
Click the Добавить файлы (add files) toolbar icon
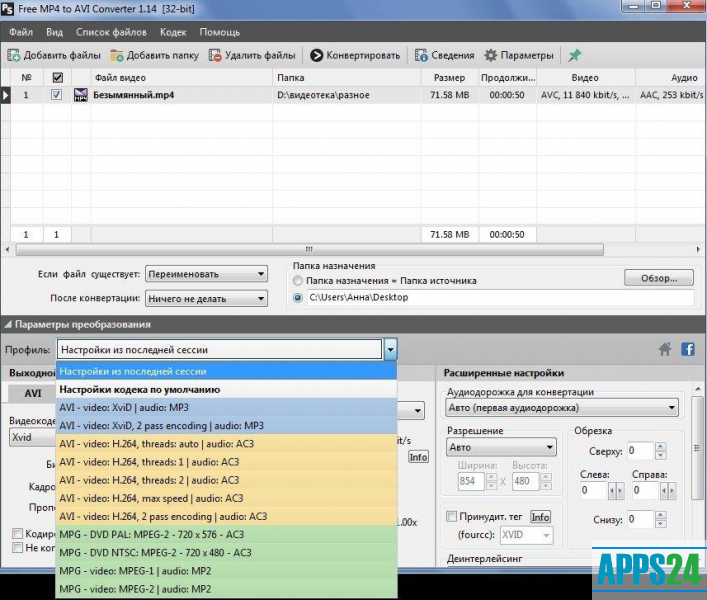pos(15,56)
